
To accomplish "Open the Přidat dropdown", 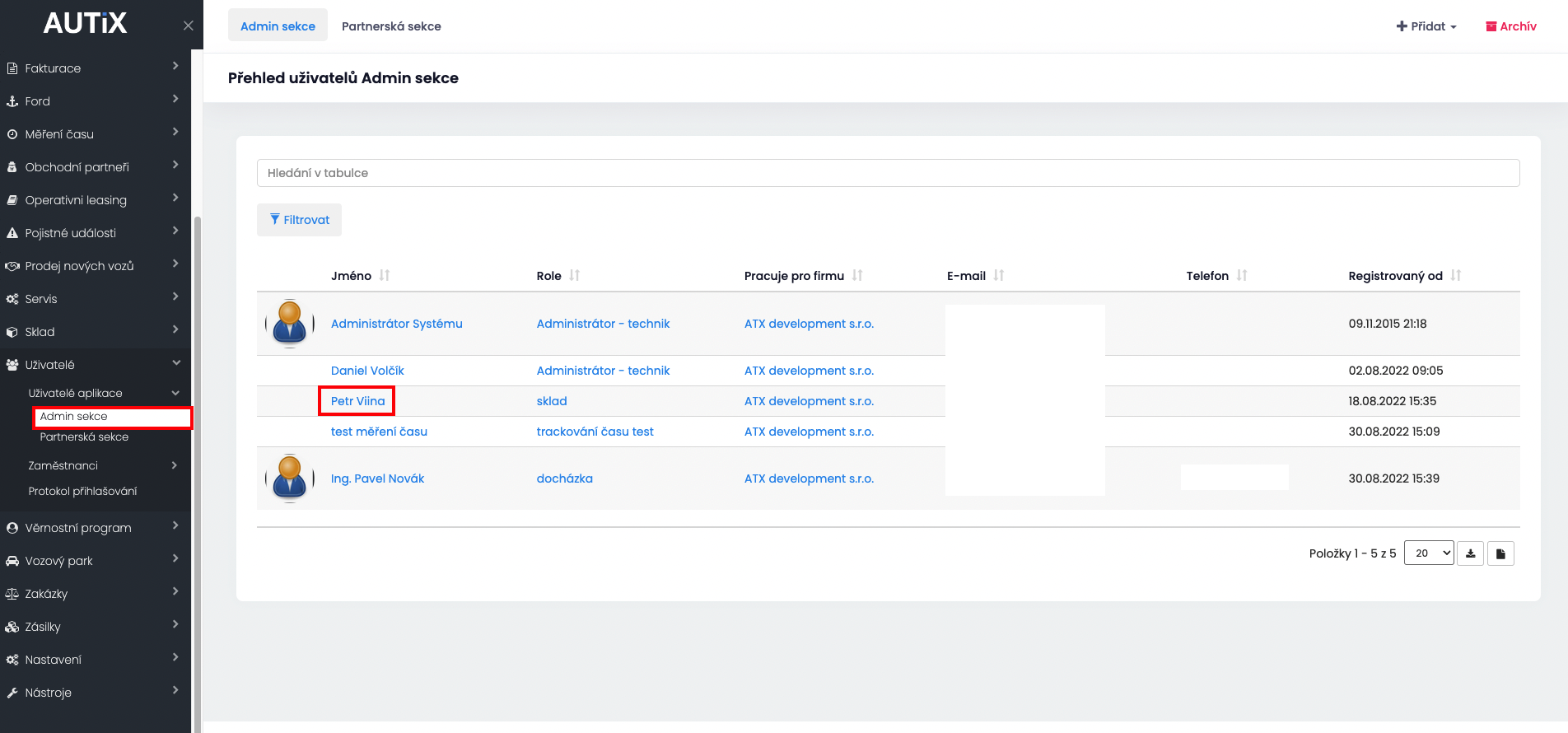I will coord(1426,26).
